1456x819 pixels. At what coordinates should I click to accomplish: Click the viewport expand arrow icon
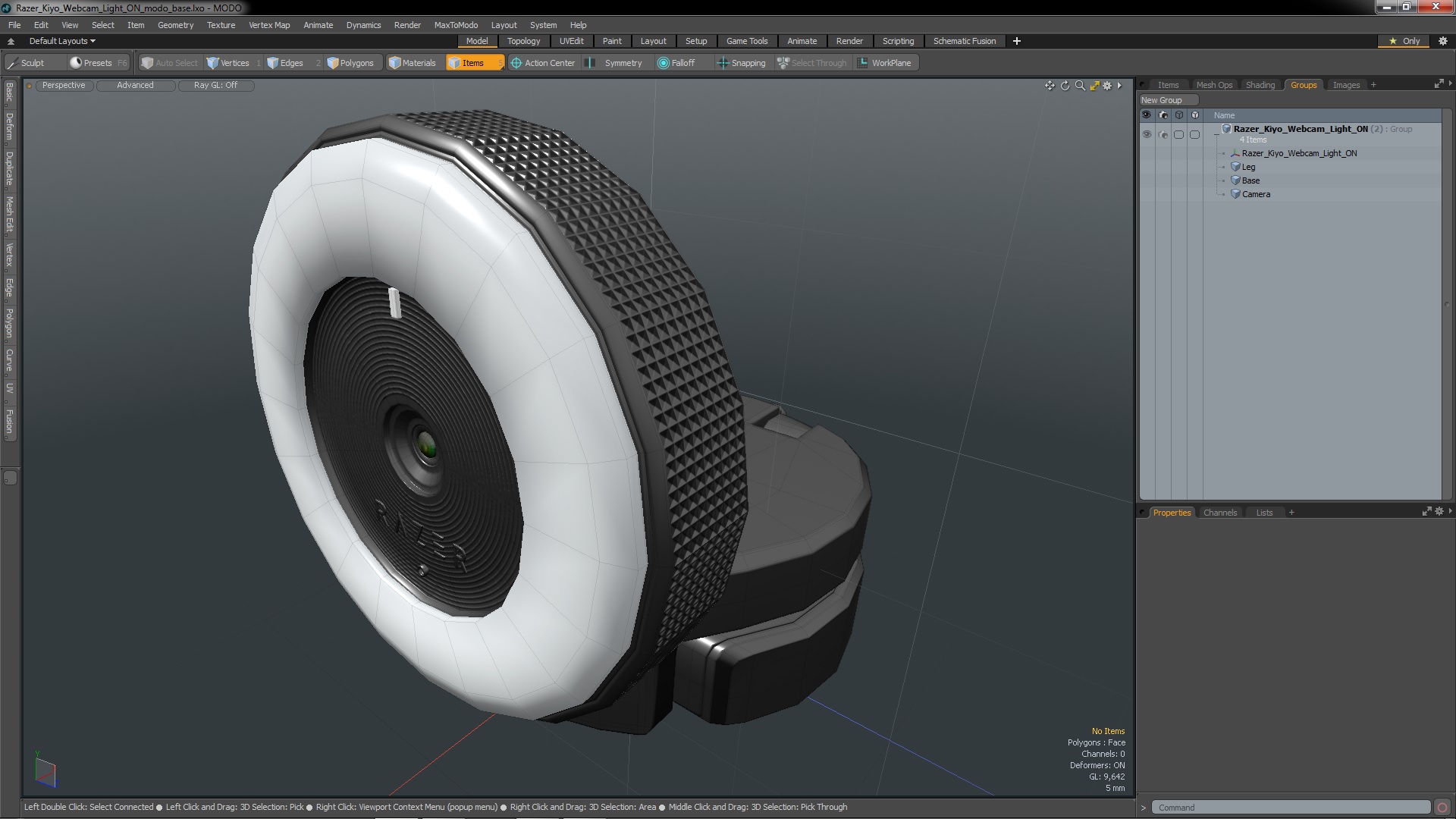coord(1119,86)
